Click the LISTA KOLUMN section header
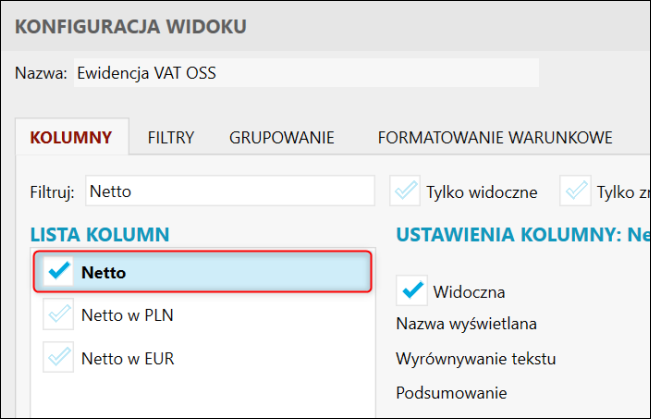Image resolution: width=651 pixels, height=419 pixels. click(99, 235)
